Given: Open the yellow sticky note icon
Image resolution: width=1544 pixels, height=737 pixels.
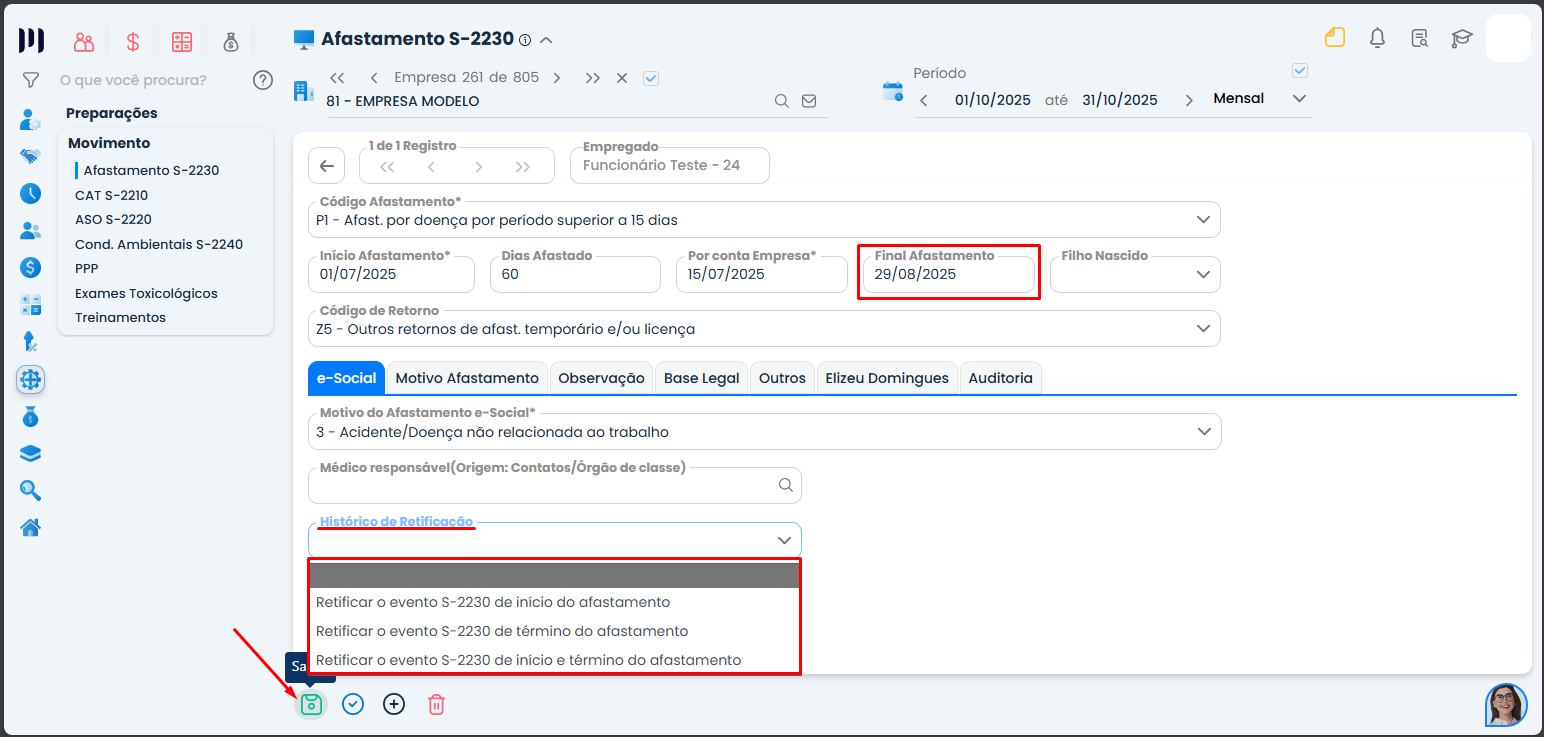Looking at the screenshot, I should (x=1335, y=38).
